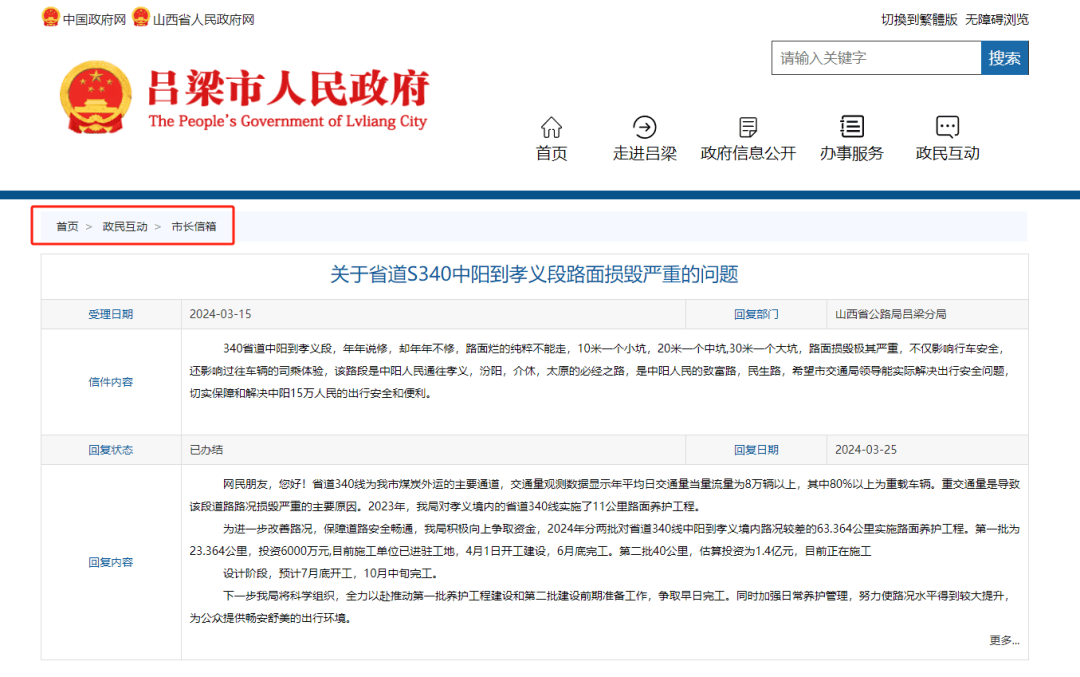Click the 已办结 status value

pos(206,450)
